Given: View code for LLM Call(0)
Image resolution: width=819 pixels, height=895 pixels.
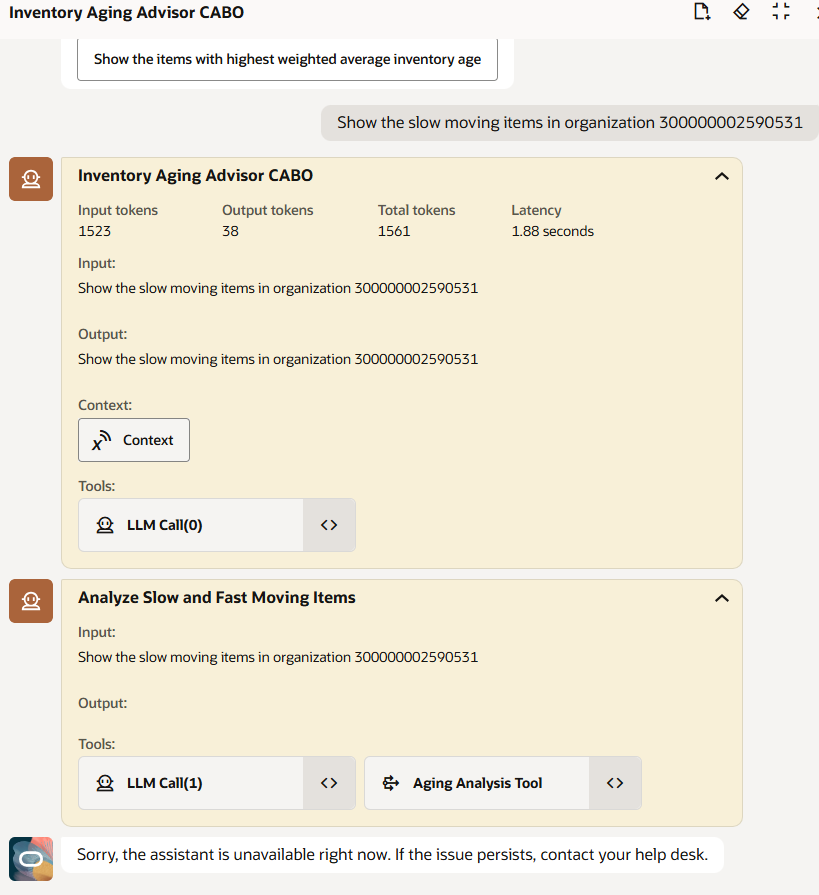Looking at the screenshot, I should coord(329,525).
